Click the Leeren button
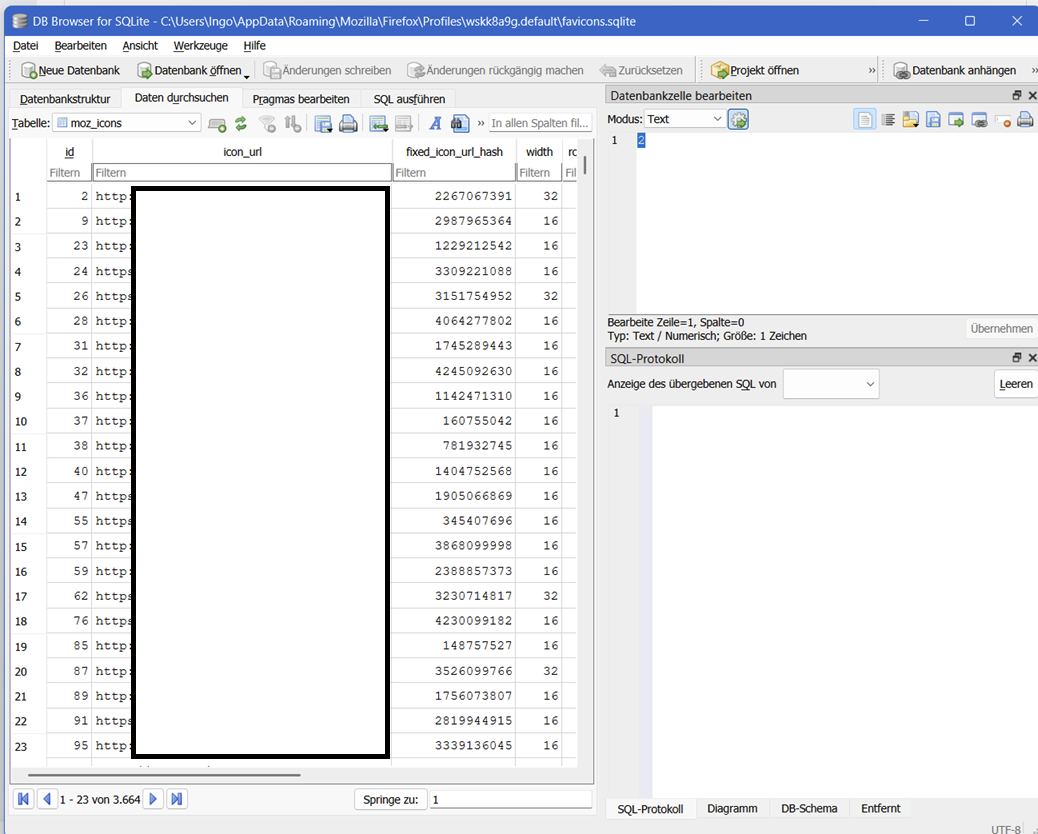Image resolution: width=1038 pixels, height=834 pixels. point(1015,384)
